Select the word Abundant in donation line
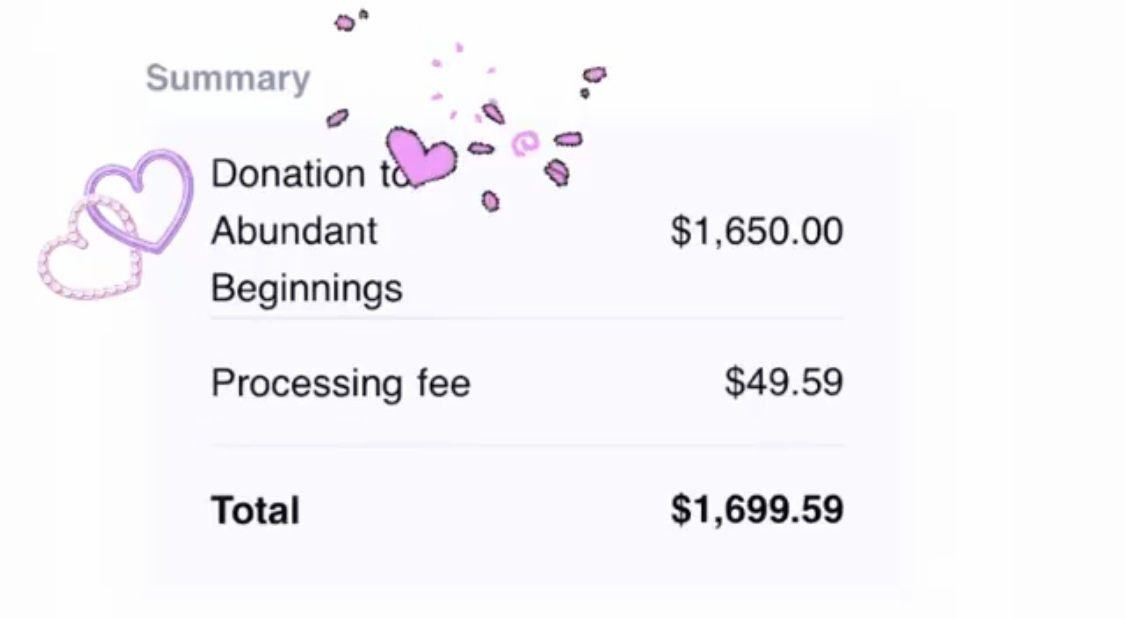Viewport: 1125px width, 619px height. coord(294,231)
